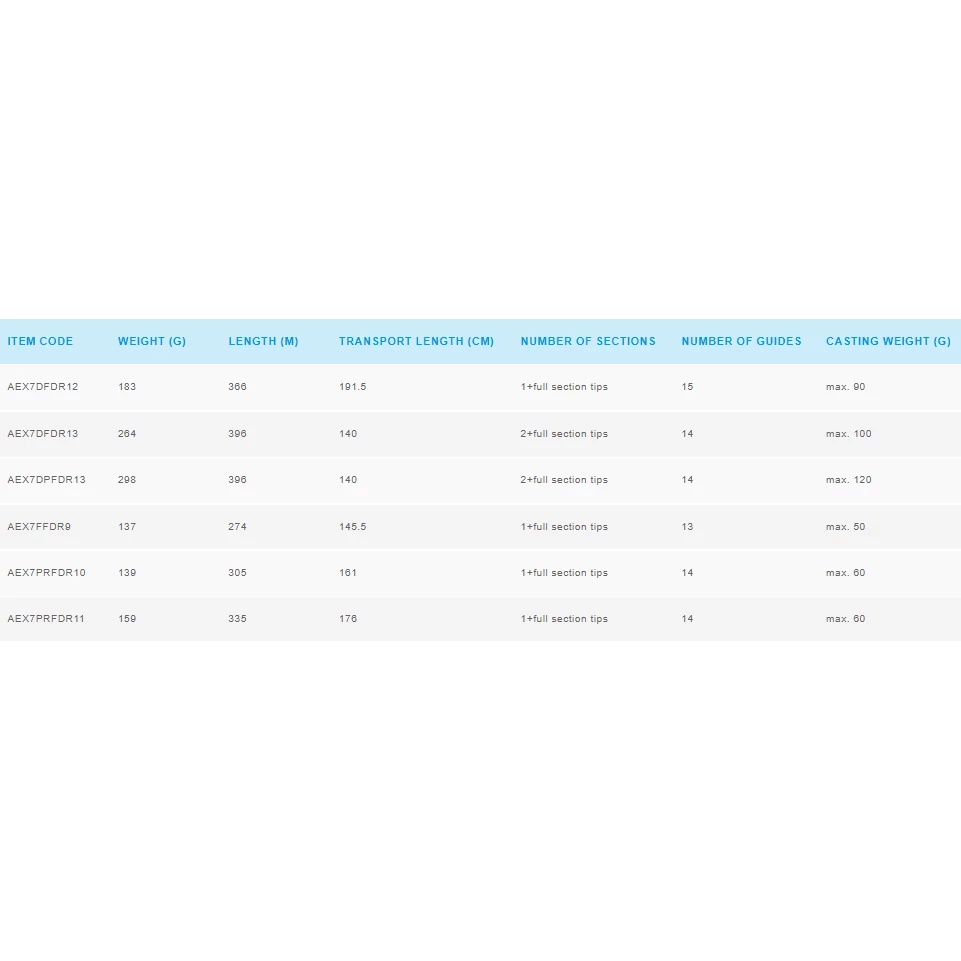Click the max. 100 casting weight cell
The width and height of the screenshot is (961, 961).
(848, 434)
